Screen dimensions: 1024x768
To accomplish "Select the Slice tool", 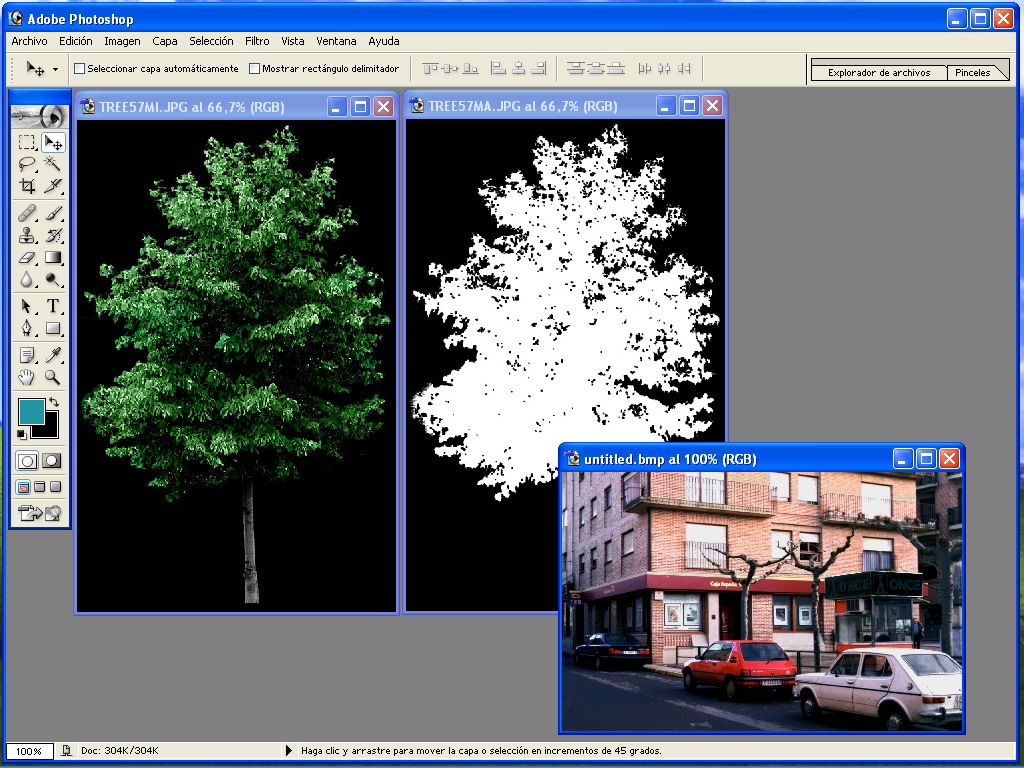I will [x=53, y=186].
